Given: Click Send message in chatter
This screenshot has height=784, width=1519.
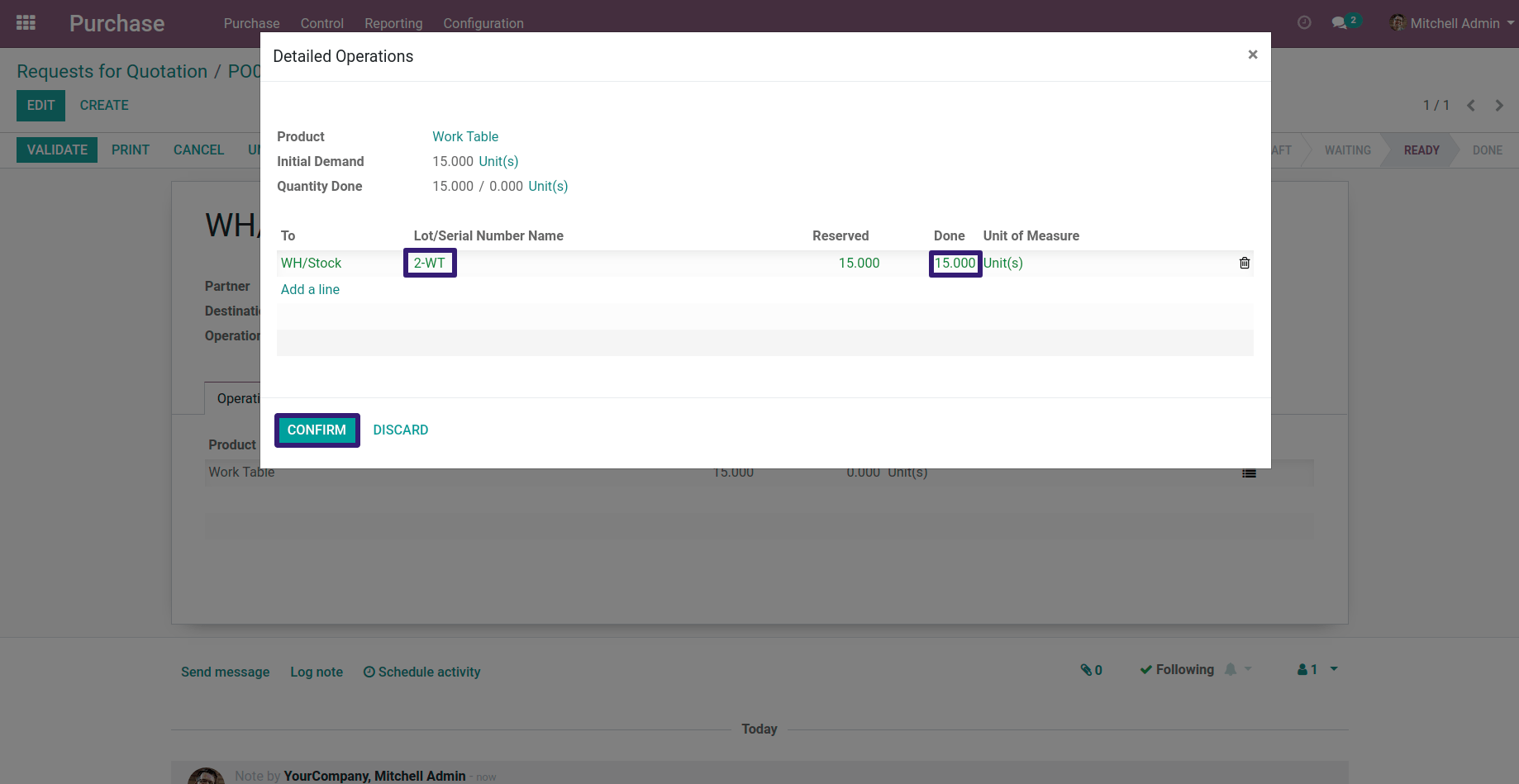Looking at the screenshot, I should coord(225,672).
